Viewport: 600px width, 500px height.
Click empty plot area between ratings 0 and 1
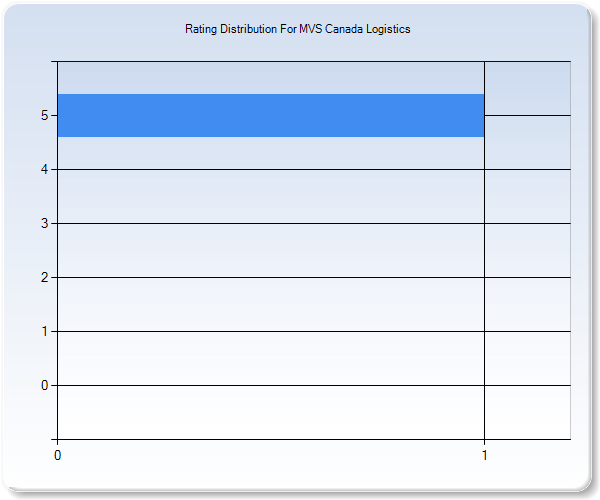270,358
